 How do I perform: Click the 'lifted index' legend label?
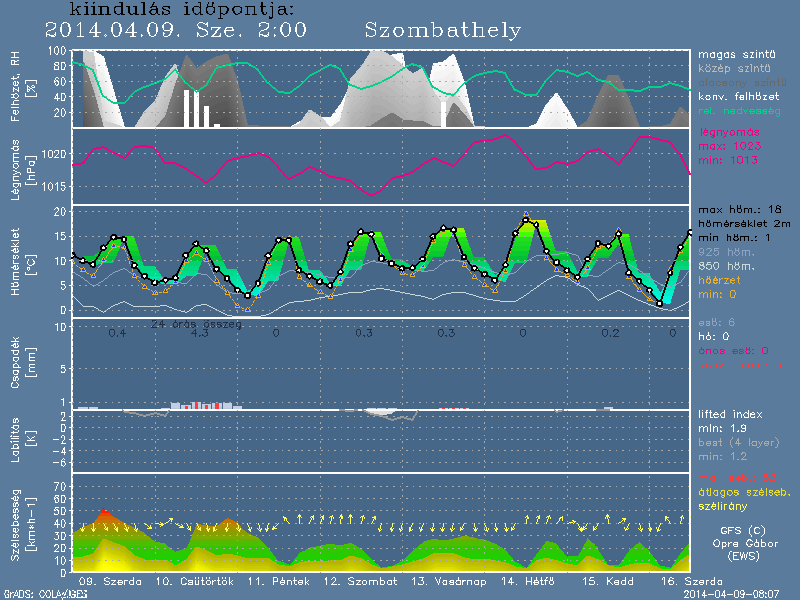[732, 413]
